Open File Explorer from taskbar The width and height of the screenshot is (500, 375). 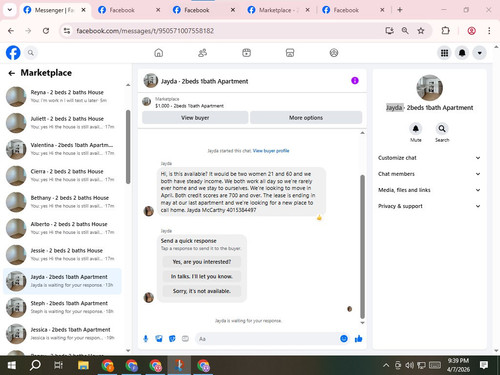(83, 366)
